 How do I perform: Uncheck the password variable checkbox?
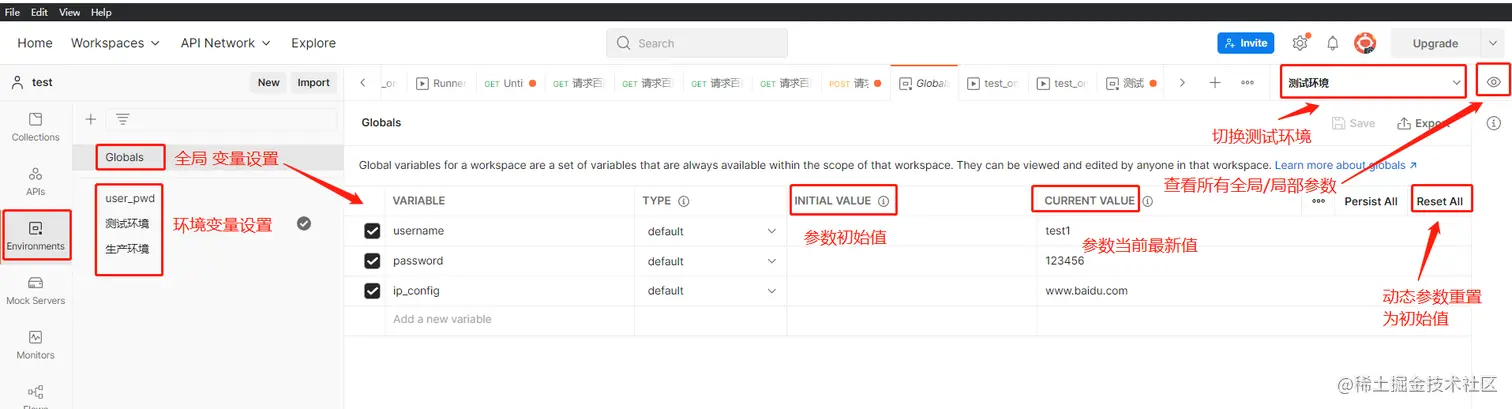(372, 261)
